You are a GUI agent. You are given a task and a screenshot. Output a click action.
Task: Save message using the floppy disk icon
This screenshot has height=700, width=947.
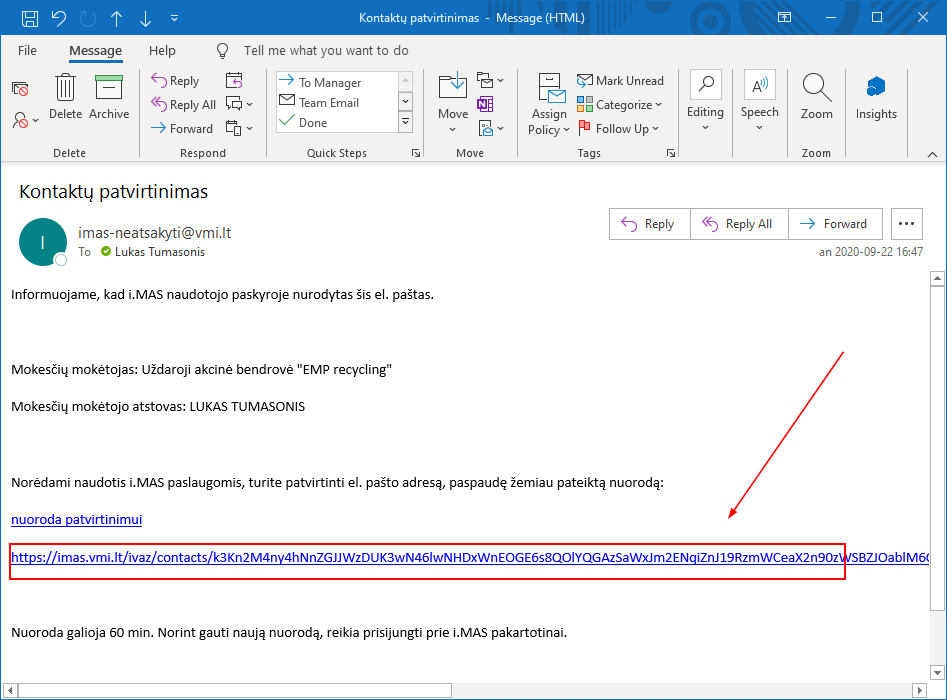coord(30,18)
